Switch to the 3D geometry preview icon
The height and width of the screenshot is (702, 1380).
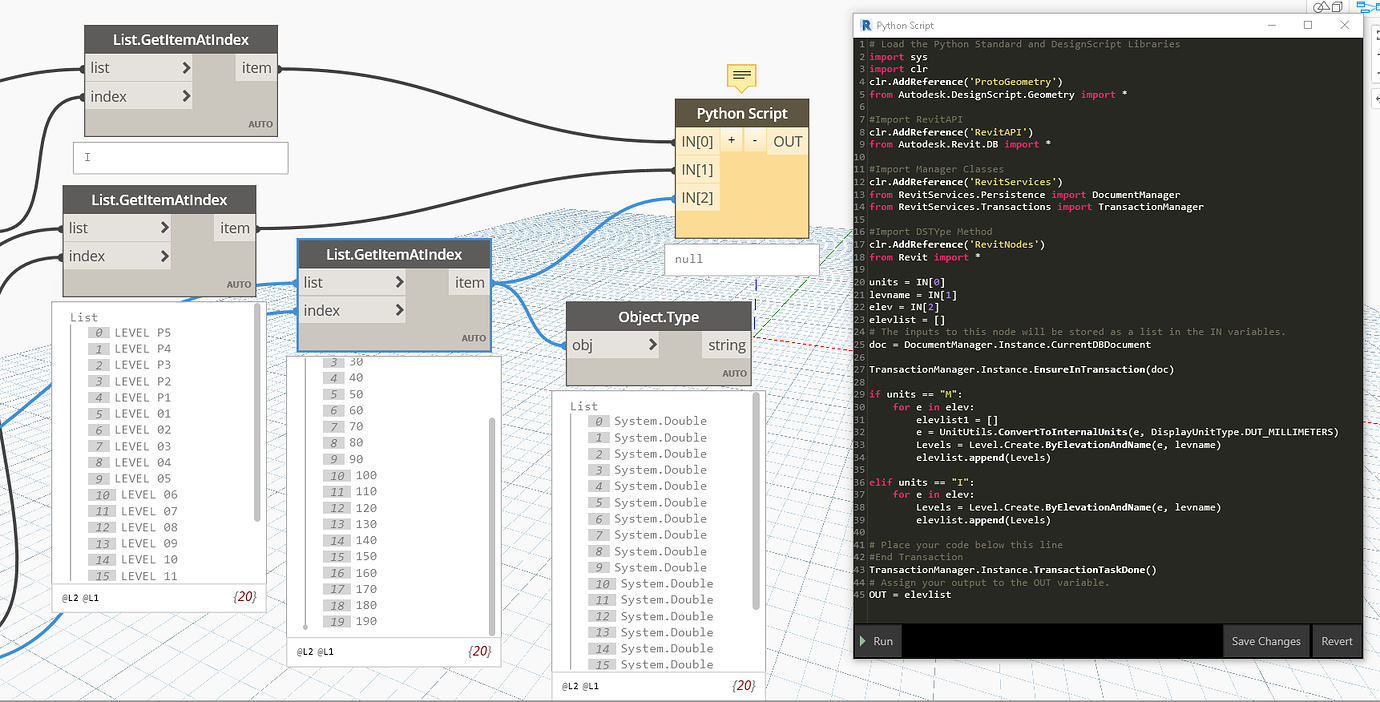[x=1329, y=6]
